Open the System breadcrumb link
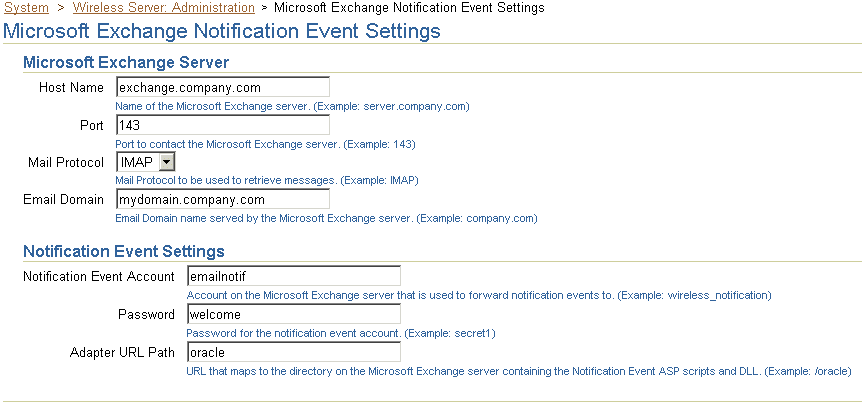This screenshot has height=407, width=862. click(26, 8)
